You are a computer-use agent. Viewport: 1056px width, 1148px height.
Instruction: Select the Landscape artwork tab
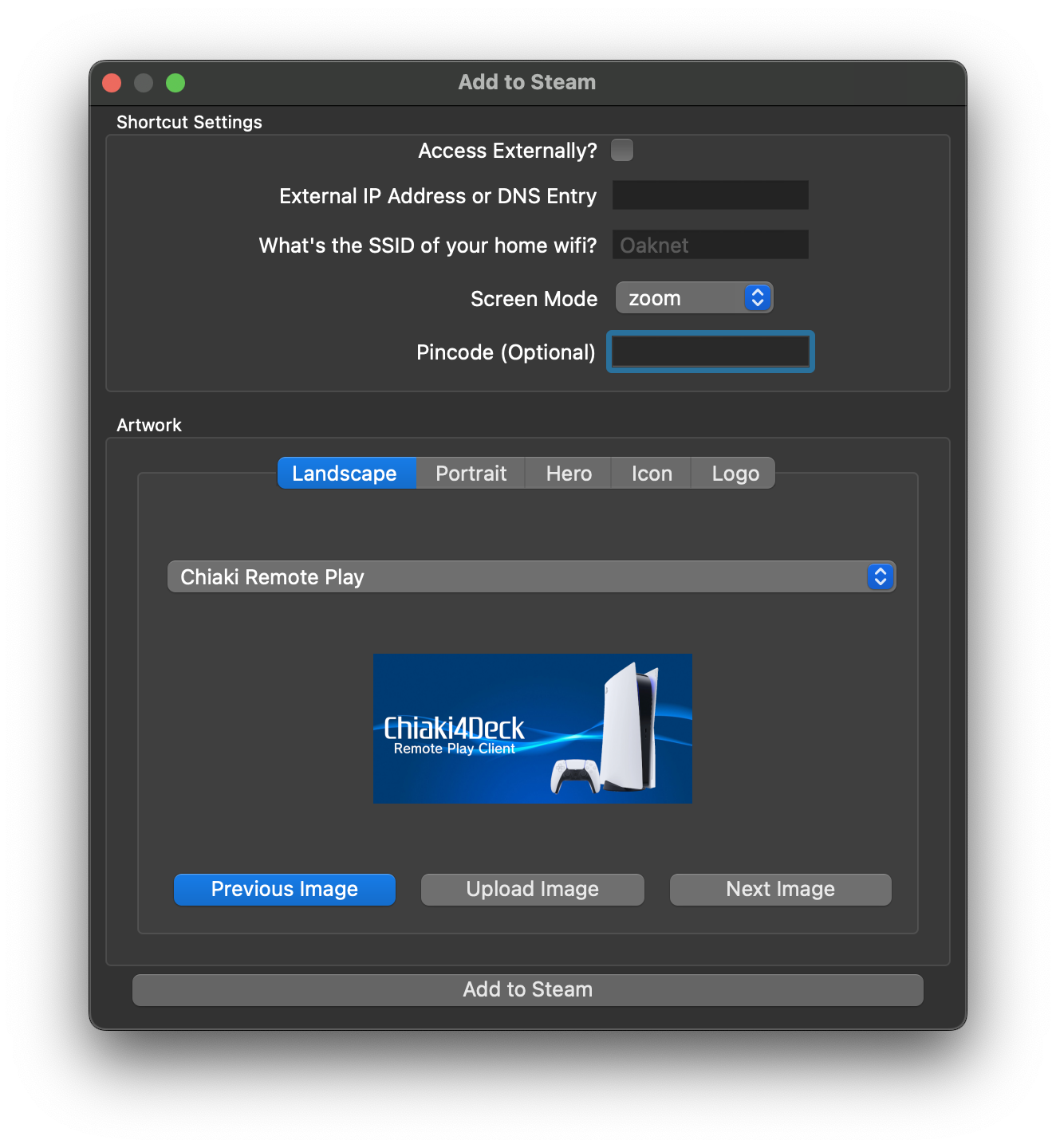coord(346,474)
